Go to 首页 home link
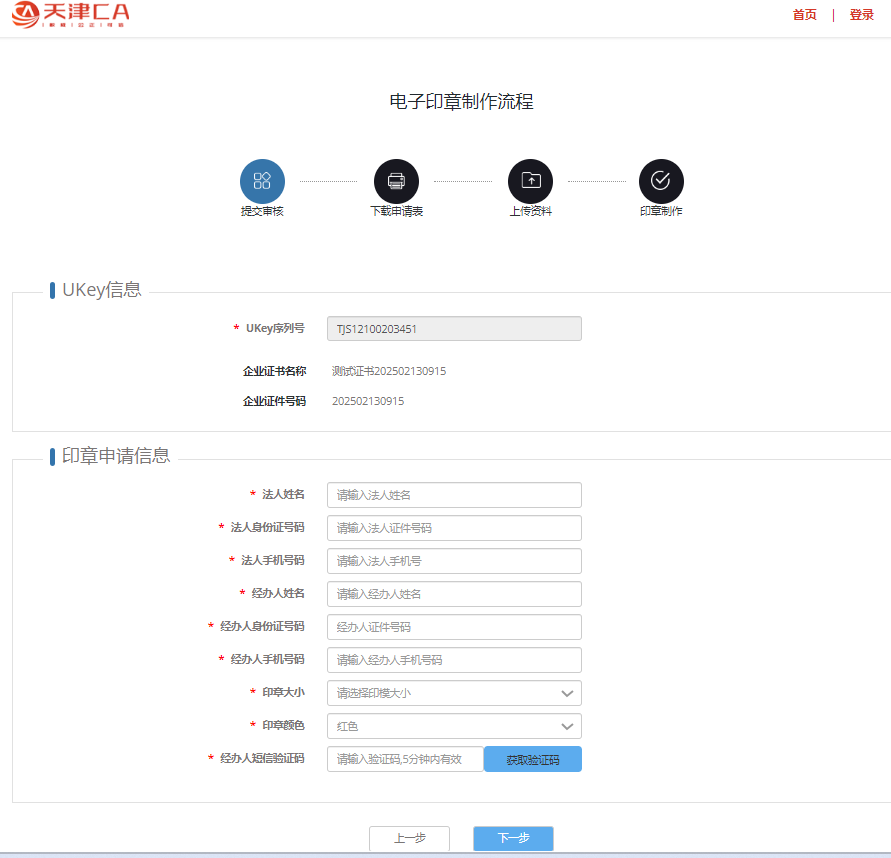 [805, 15]
